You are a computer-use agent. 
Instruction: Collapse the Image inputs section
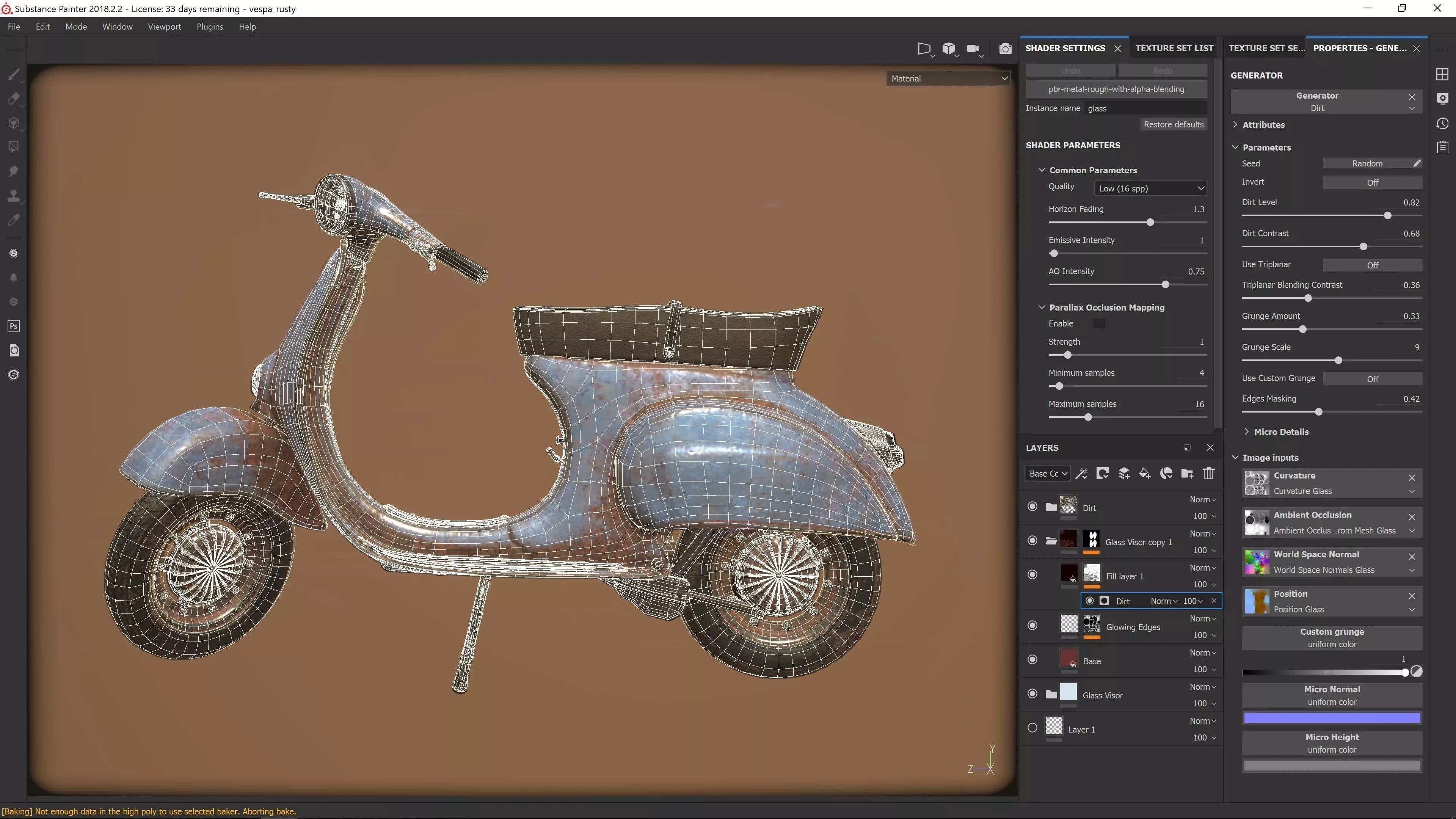[1235, 458]
